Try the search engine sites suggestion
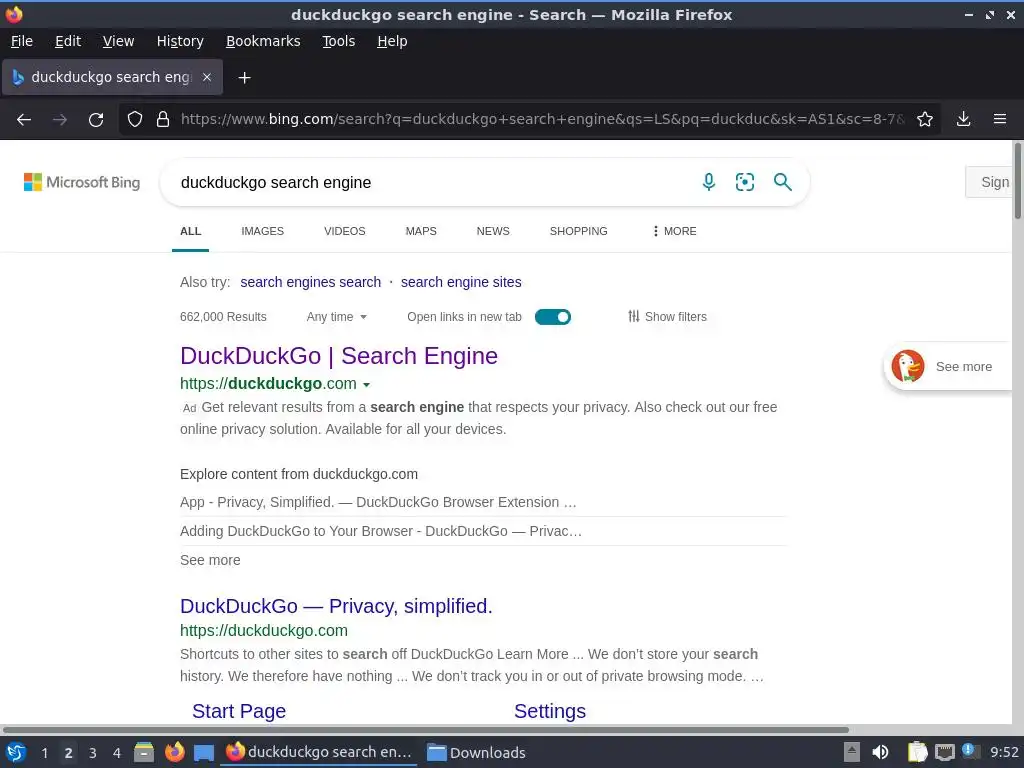Screen dimensions: 1024x768 click(x=461, y=282)
